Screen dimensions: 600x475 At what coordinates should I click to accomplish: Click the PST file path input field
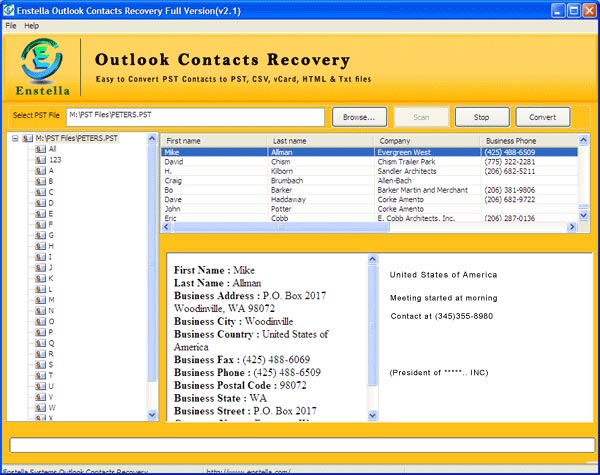(195, 117)
